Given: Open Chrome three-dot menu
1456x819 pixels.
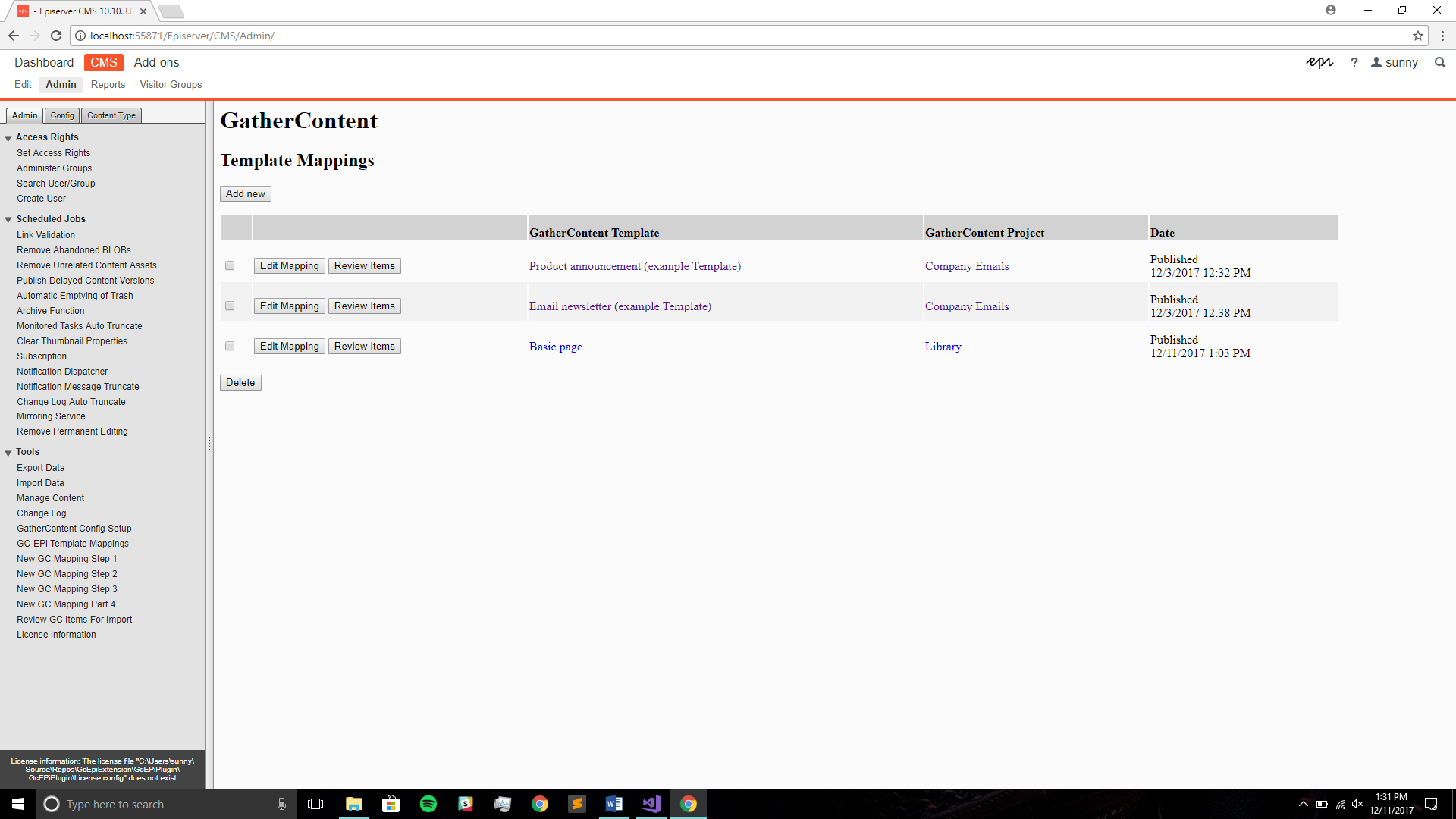Looking at the screenshot, I should click(1442, 36).
